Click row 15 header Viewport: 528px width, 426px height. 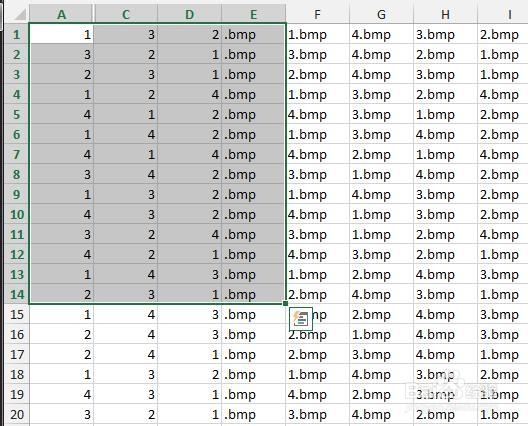pyautogui.click(x=17, y=314)
